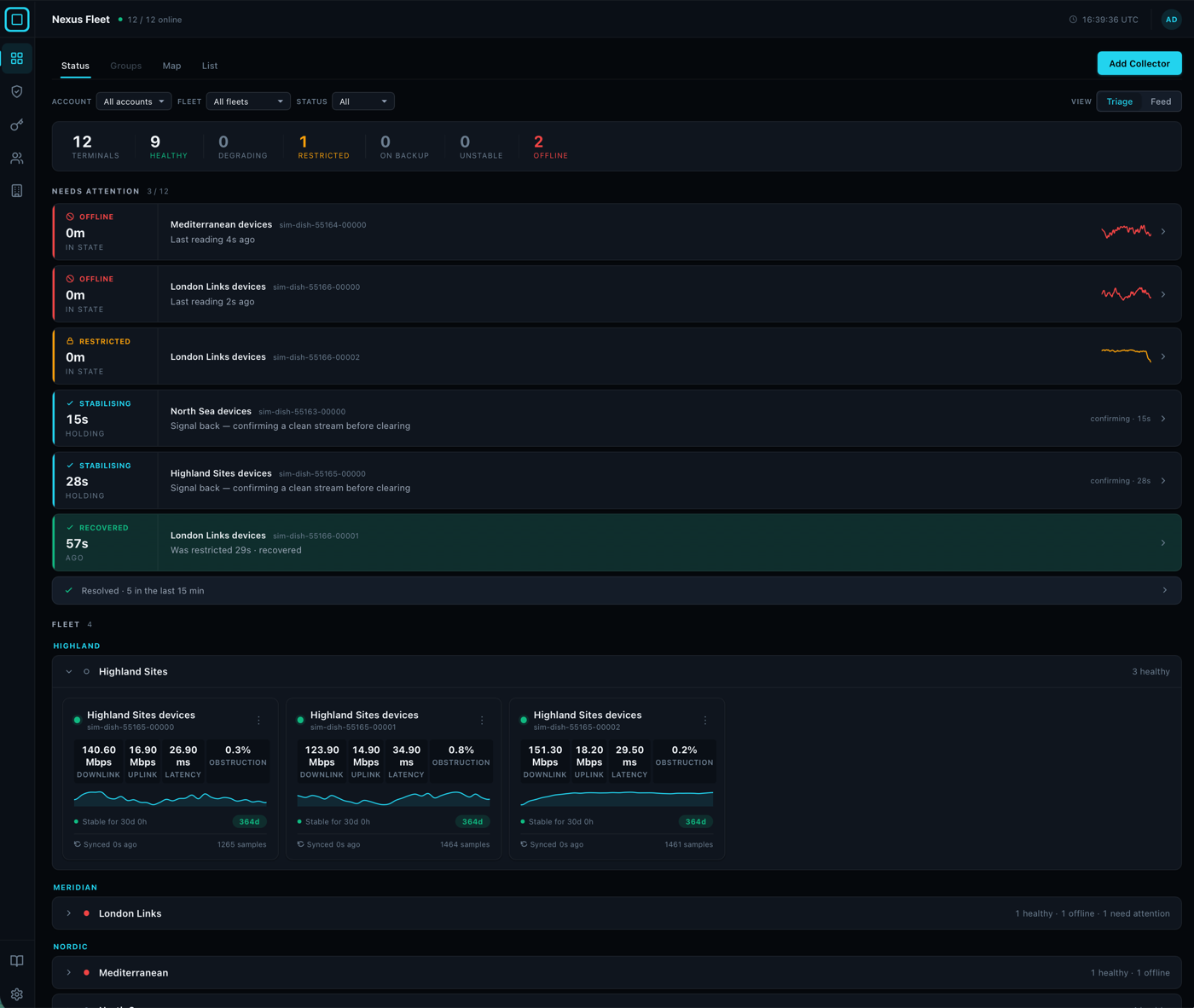1194x1008 pixels.
Task: Open the book documentation sidebar icon
Action: [17, 961]
